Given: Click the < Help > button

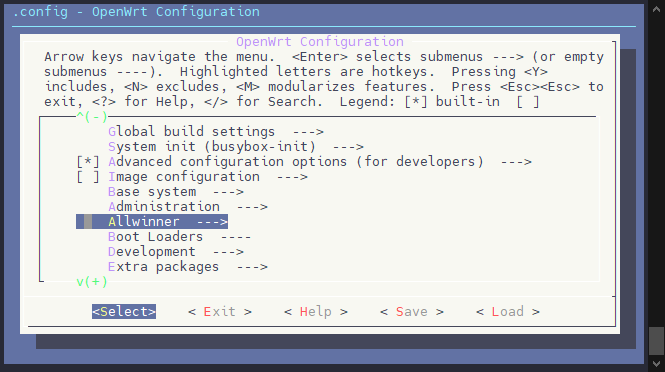Looking at the screenshot, I should point(316,312).
